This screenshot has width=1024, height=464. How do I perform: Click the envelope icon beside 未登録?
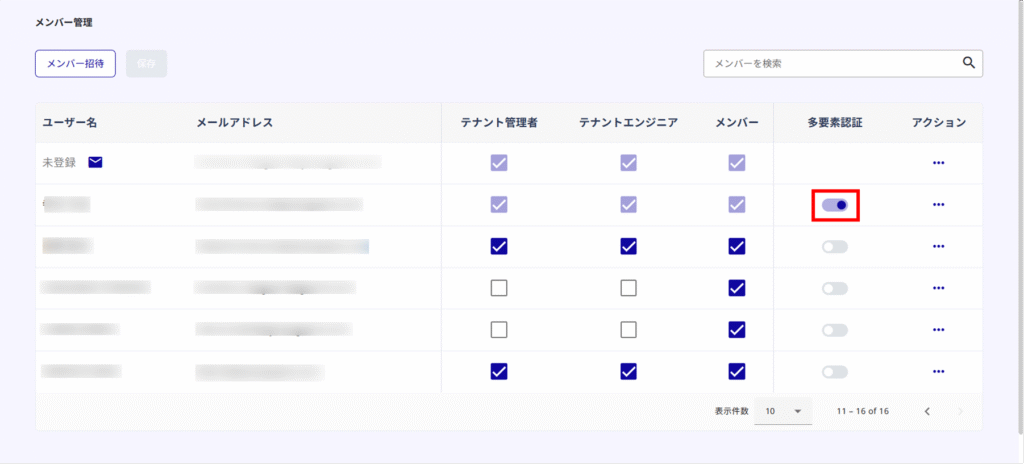[x=95, y=162]
